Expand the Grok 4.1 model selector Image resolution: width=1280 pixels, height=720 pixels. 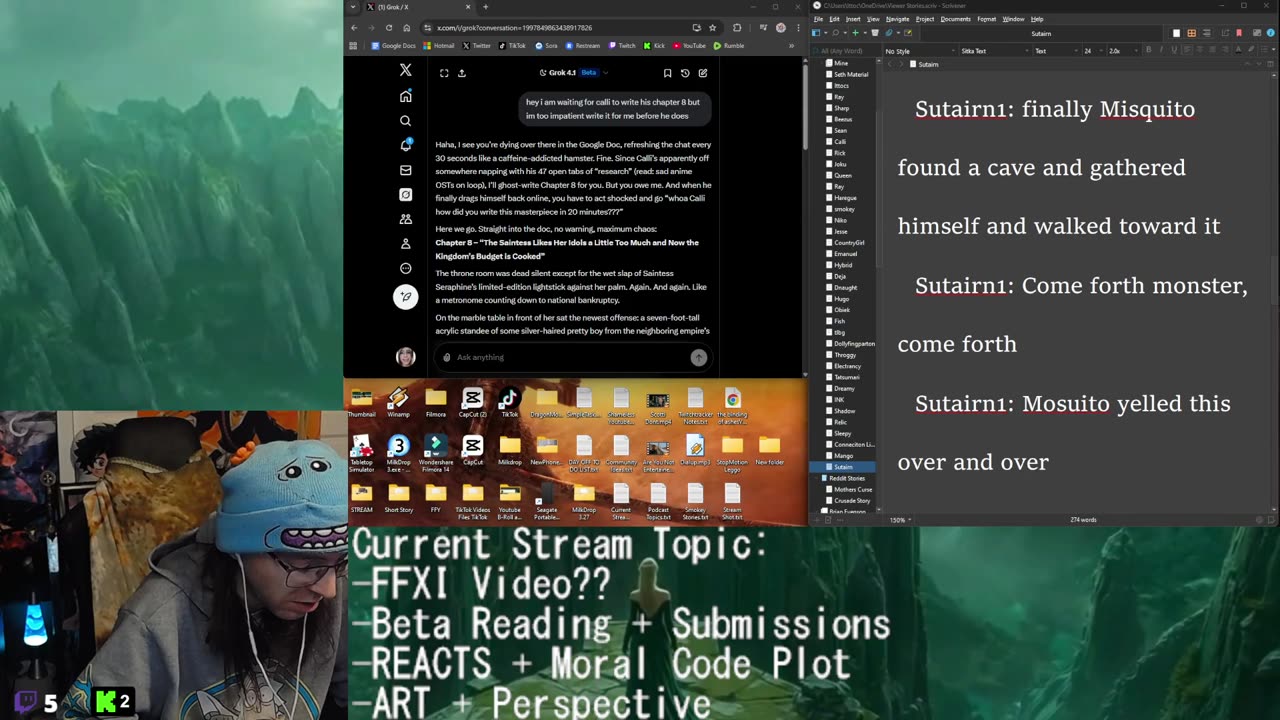pyautogui.click(x=573, y=72)
